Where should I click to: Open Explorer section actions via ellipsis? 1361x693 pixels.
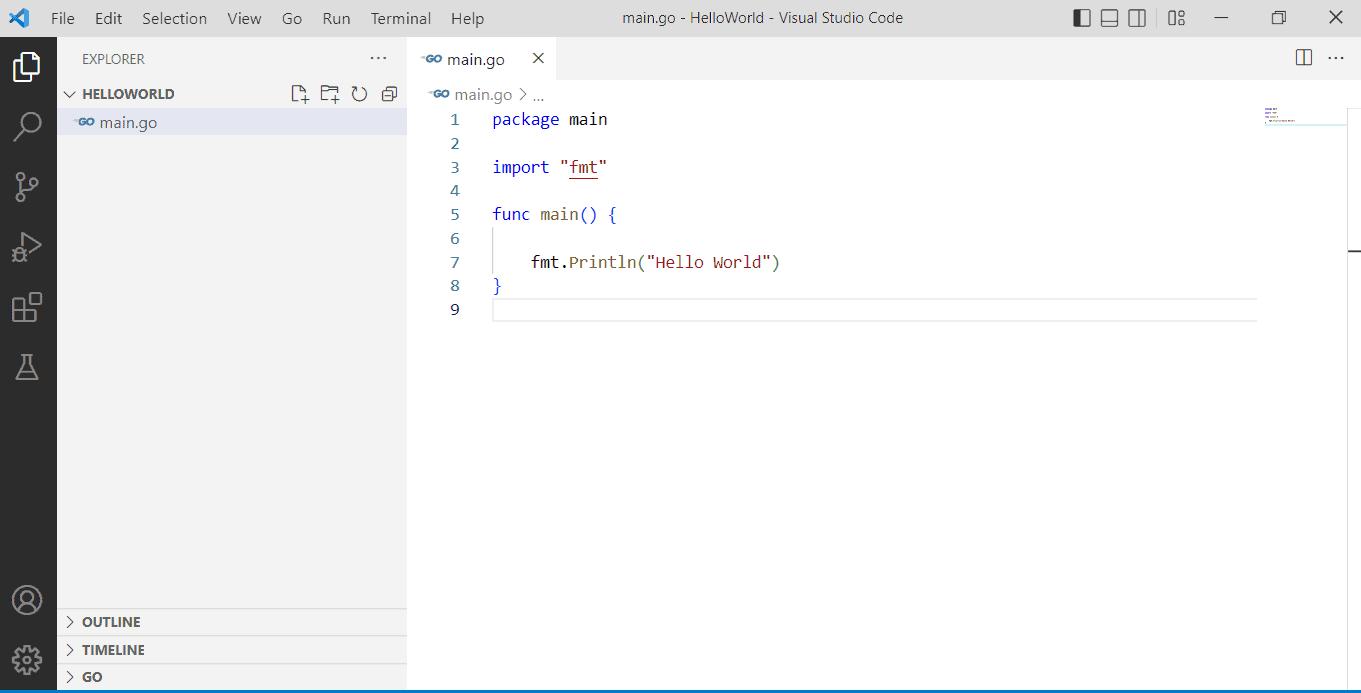(378, 58)
